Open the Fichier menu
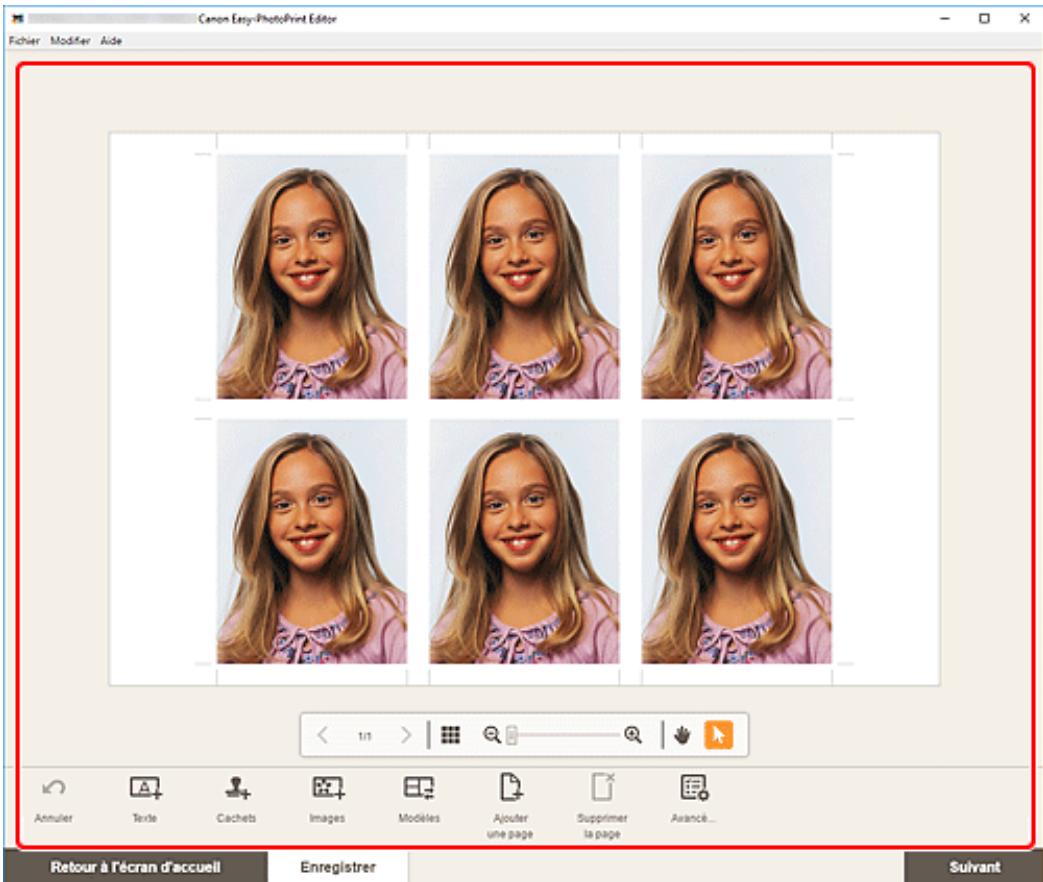 click(x=24, y=41)
